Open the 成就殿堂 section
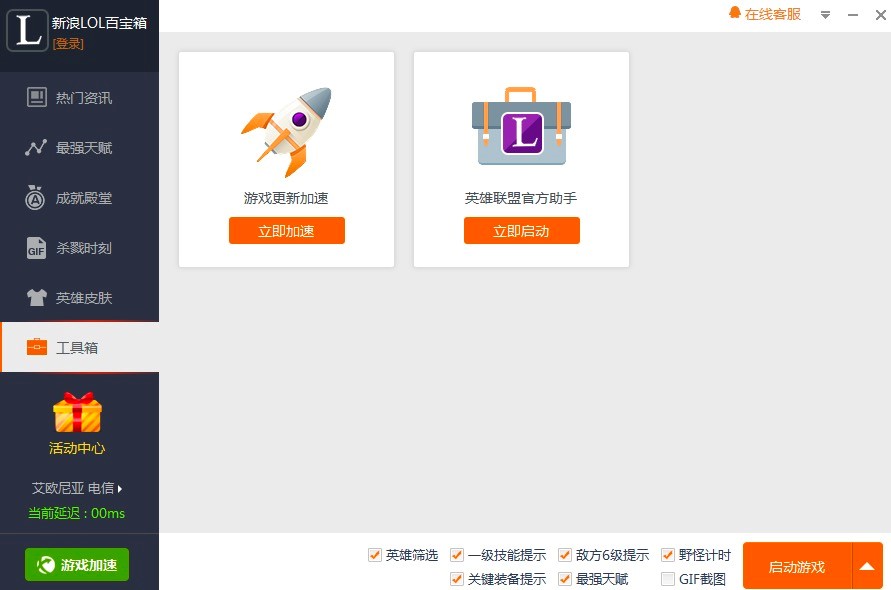 click(x=80, y=198)
